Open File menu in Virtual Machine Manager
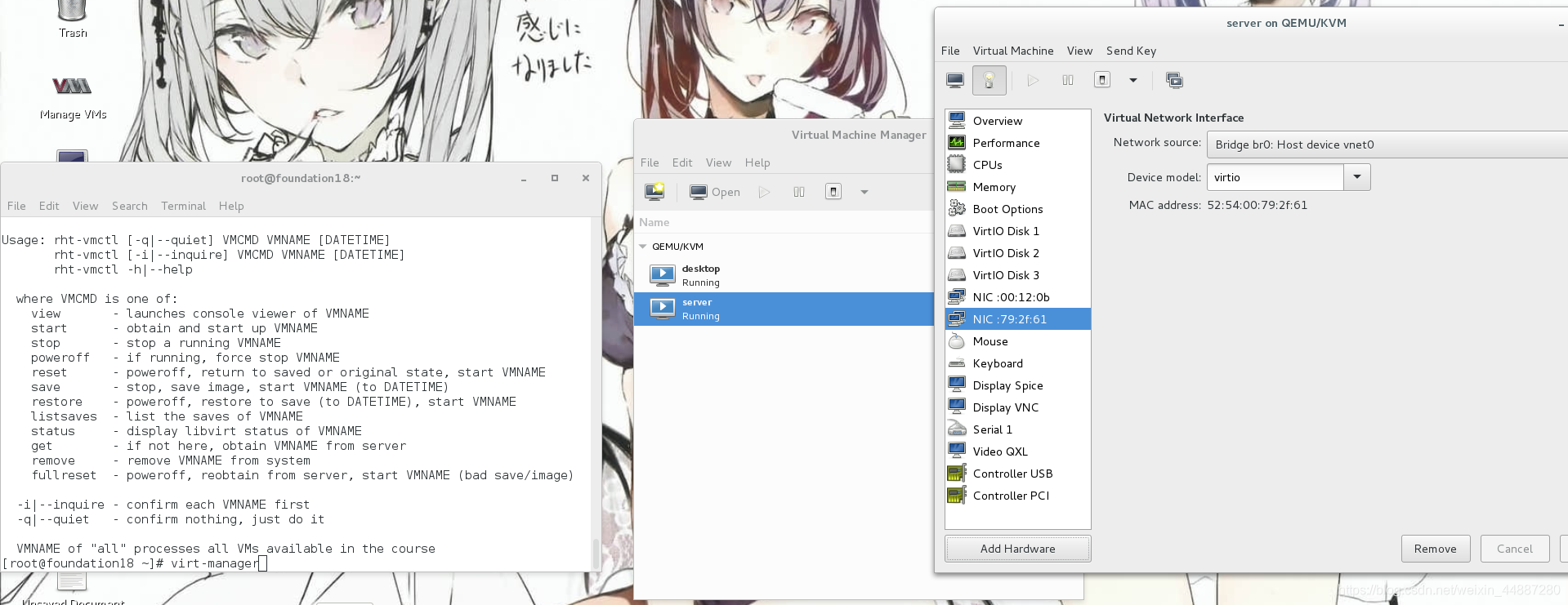This screenshot has width=1568, height=605. tap(650, 162)
